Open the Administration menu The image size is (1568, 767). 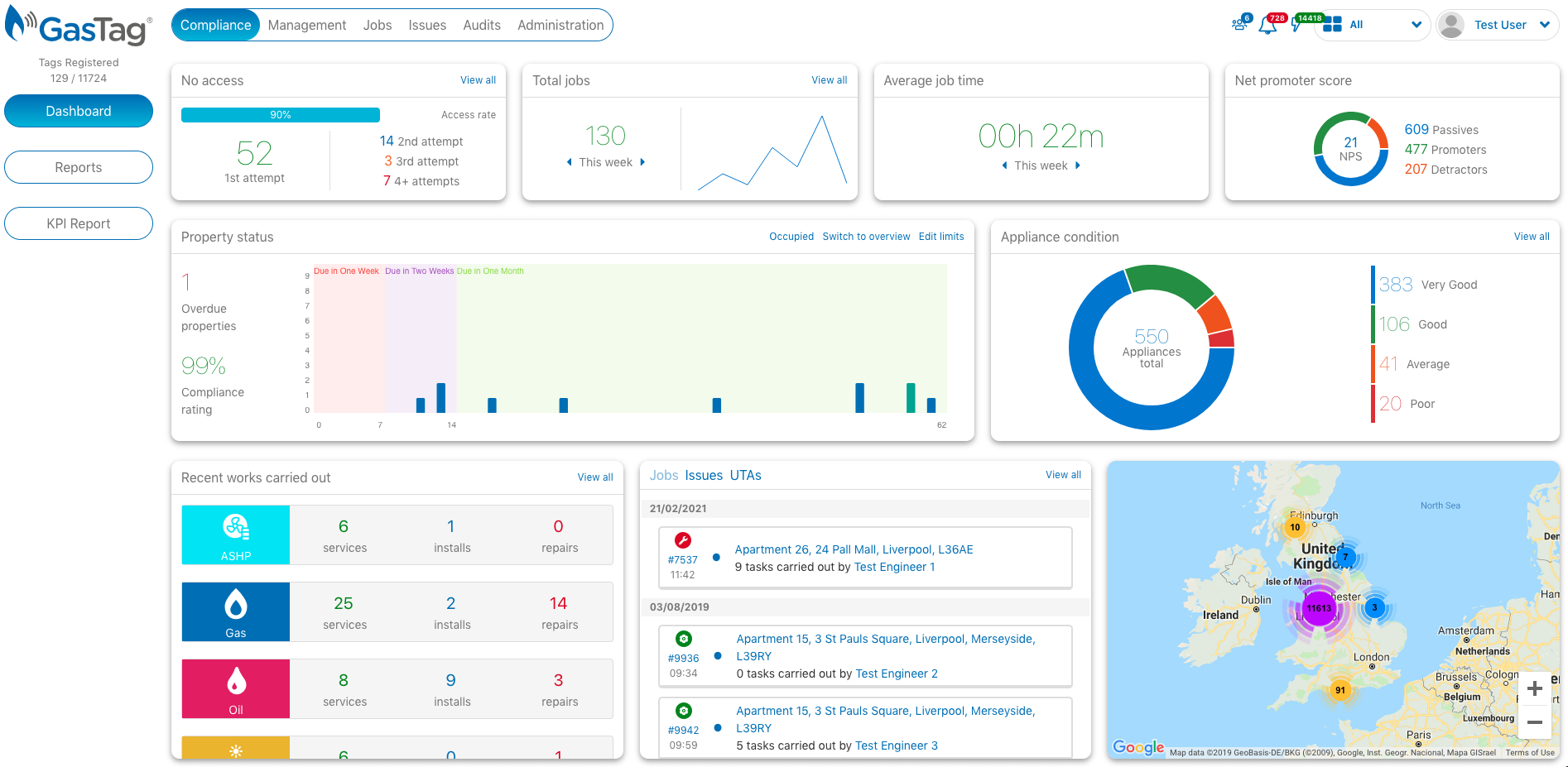(x=560, y=25)
